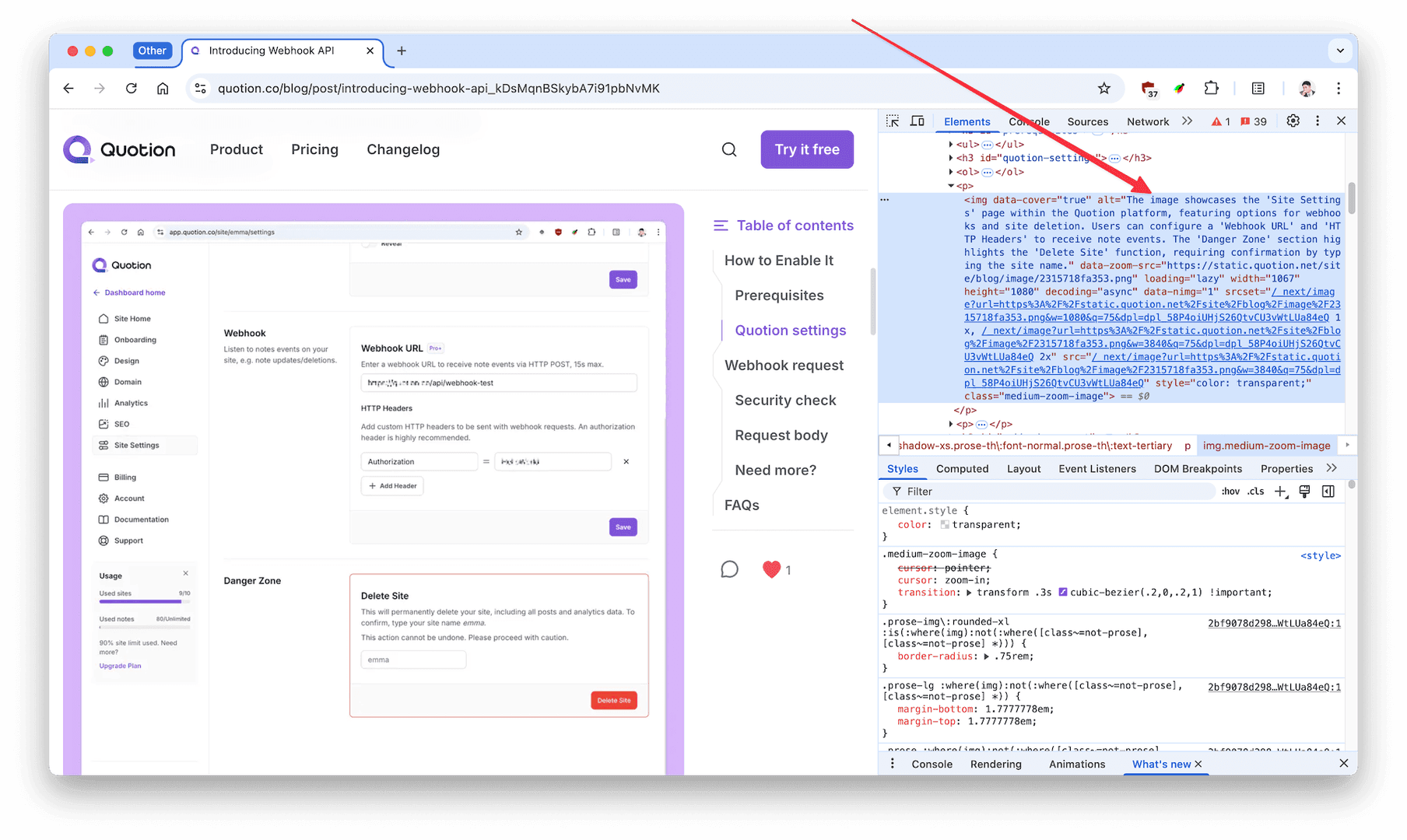Expand the ul element node

(951, 145)
